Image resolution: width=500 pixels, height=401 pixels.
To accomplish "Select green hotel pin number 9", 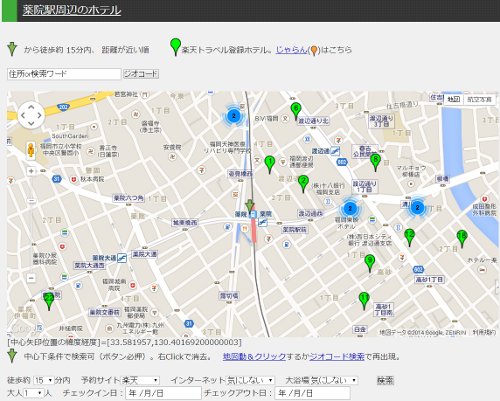I will click(x=370, y=263).
